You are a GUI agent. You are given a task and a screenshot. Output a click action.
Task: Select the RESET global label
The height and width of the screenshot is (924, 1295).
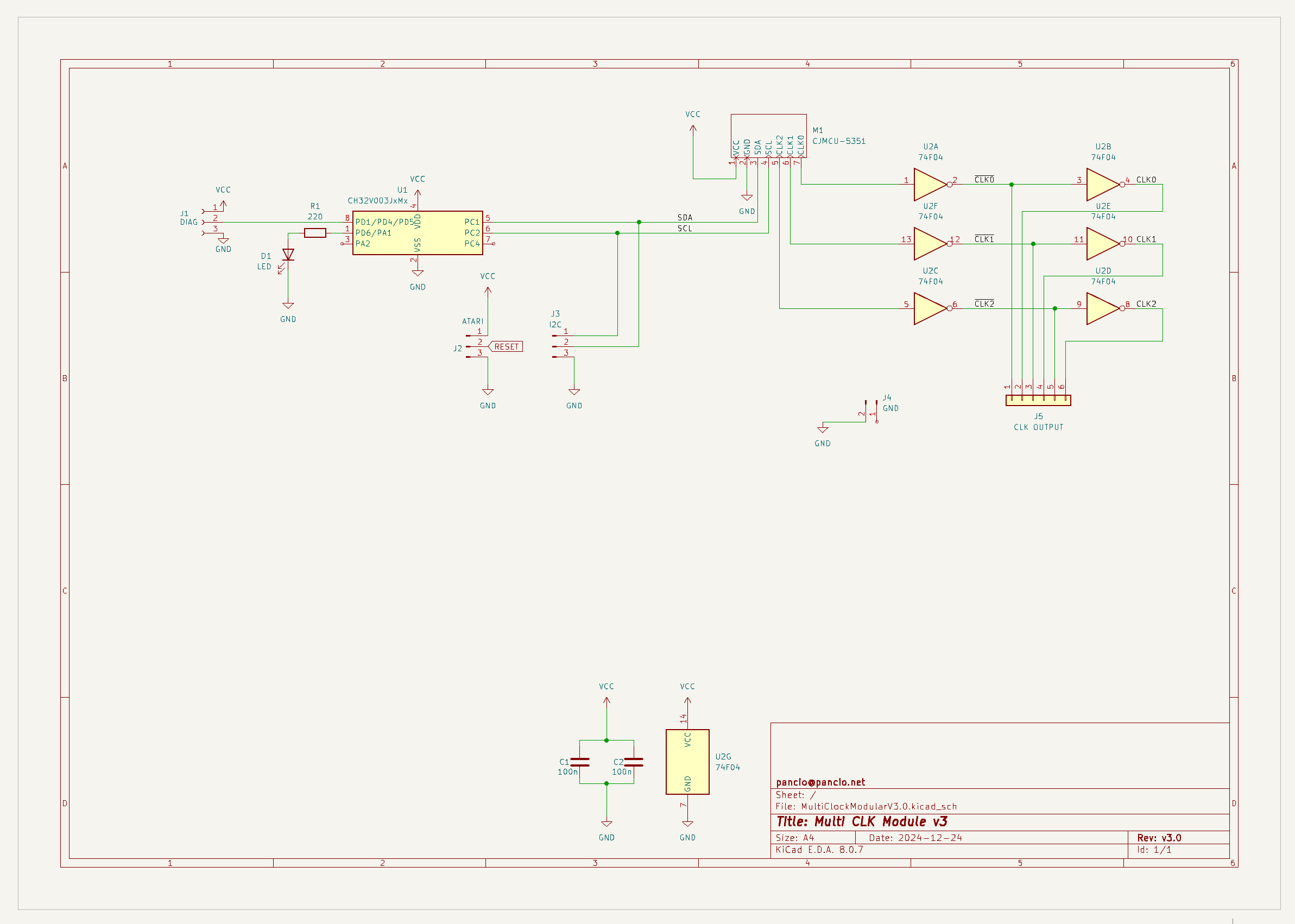pyautogui.click(x=506, y=346)
